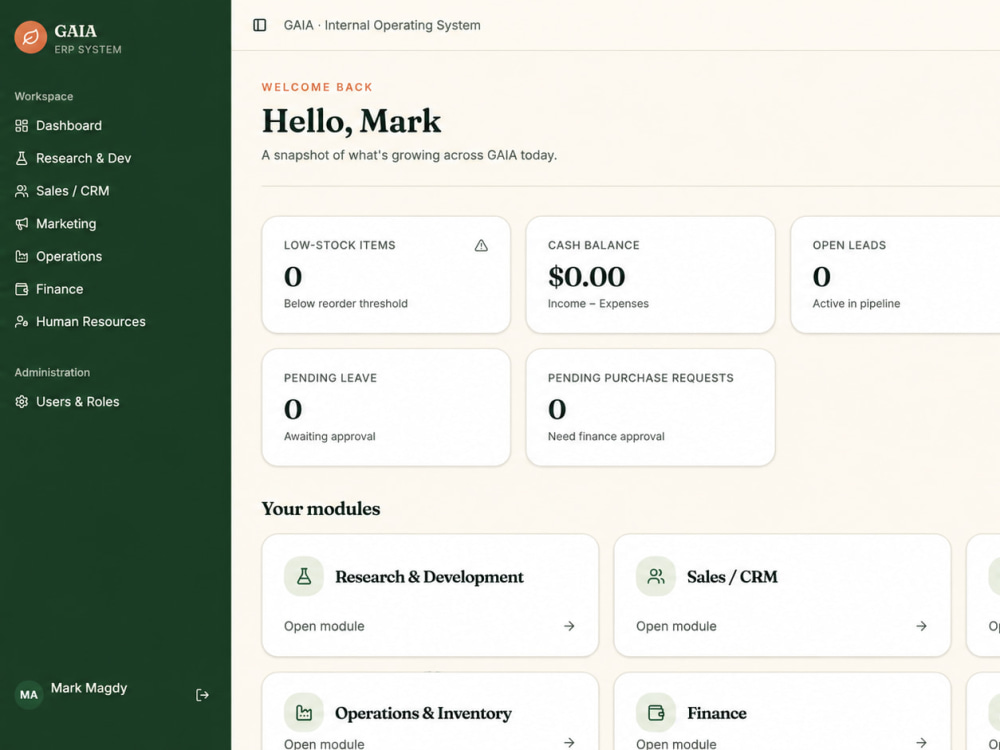Click the logout icon beside Mark Magdy
The height and width of the screenshot is (750, 1000).
pos(202,695)
